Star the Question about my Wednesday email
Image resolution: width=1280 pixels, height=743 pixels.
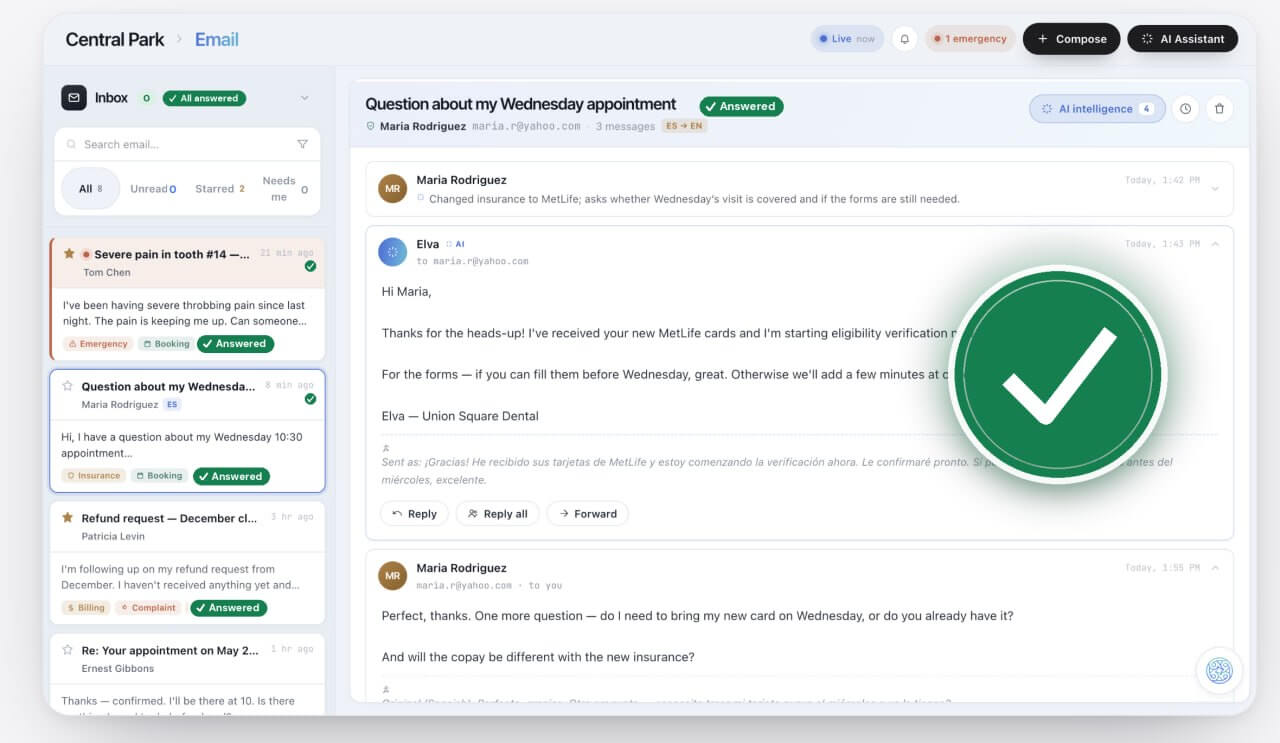pyautogui.click(x=68, y=386)
